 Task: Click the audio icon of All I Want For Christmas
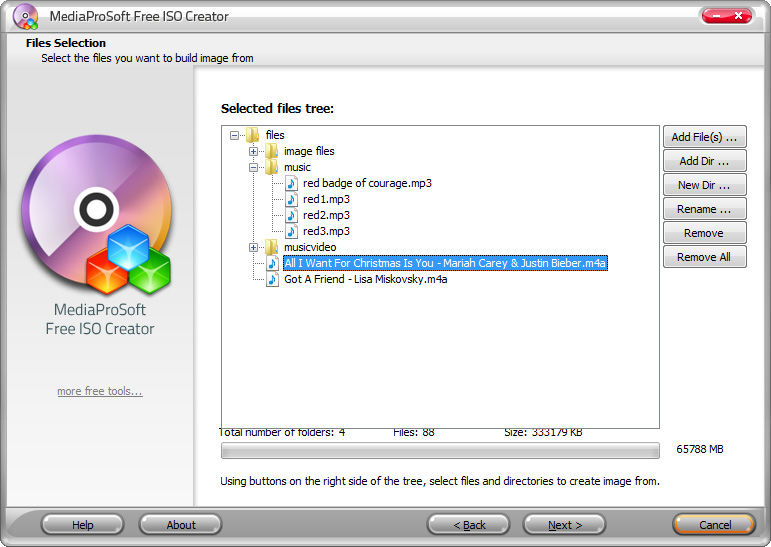click(x=272, y=263)
